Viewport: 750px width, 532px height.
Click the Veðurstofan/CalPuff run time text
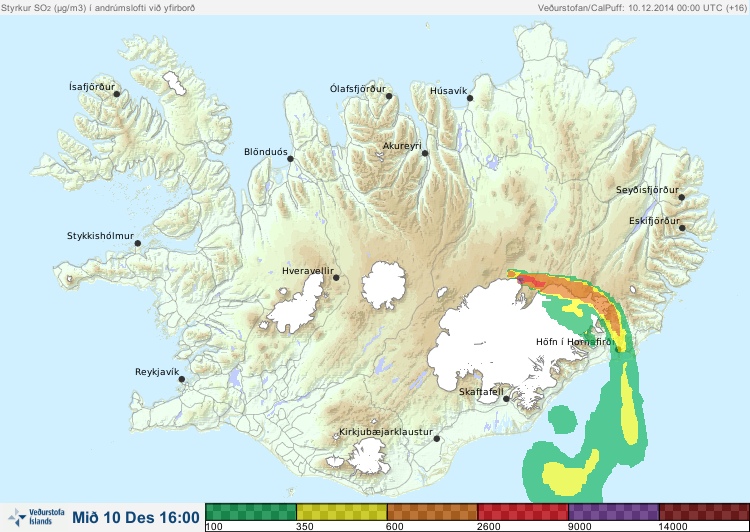coord(642,8)
